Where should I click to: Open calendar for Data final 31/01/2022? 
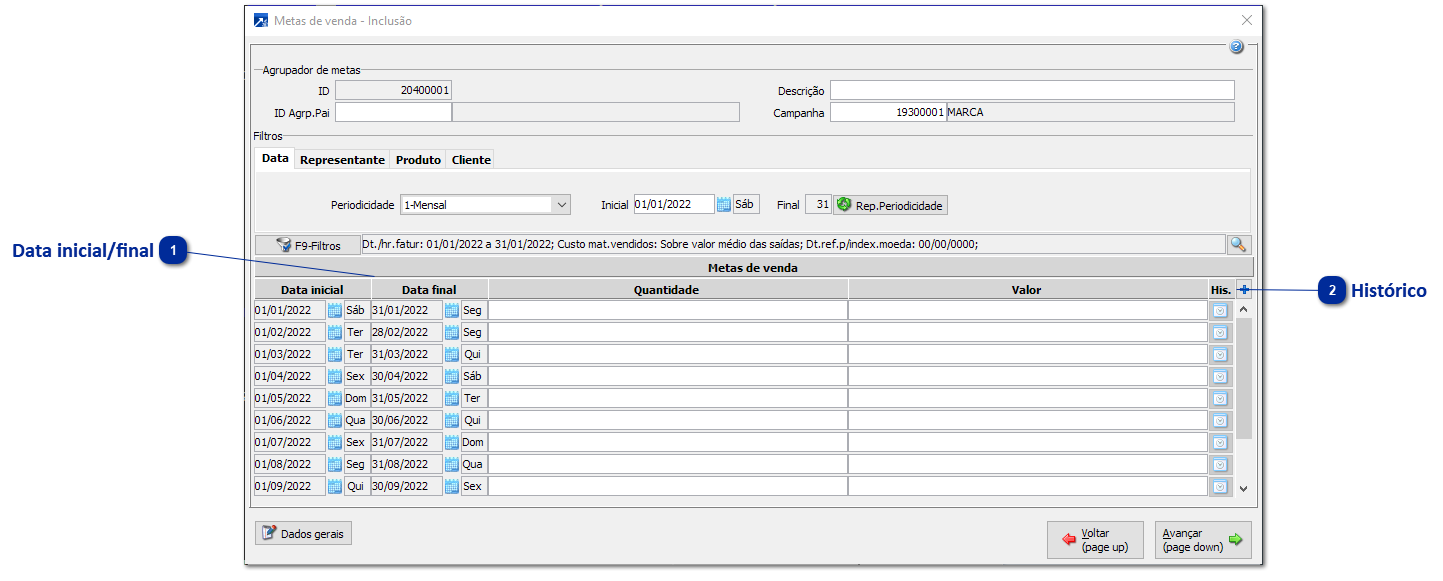point(452,310)
